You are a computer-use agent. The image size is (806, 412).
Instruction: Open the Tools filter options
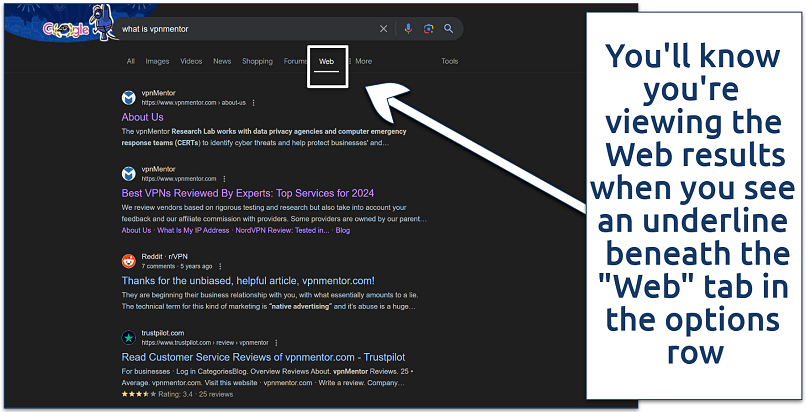point(450,61)
